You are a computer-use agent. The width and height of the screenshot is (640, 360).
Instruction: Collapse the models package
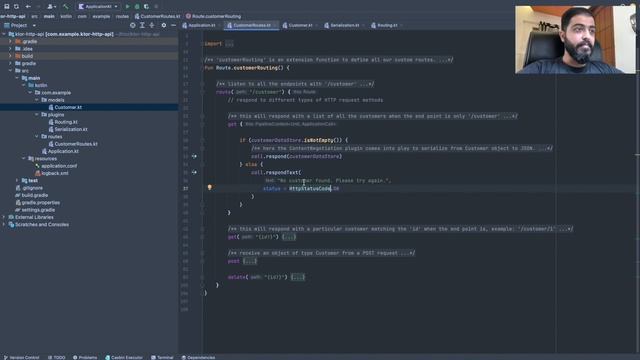[37, 100]
